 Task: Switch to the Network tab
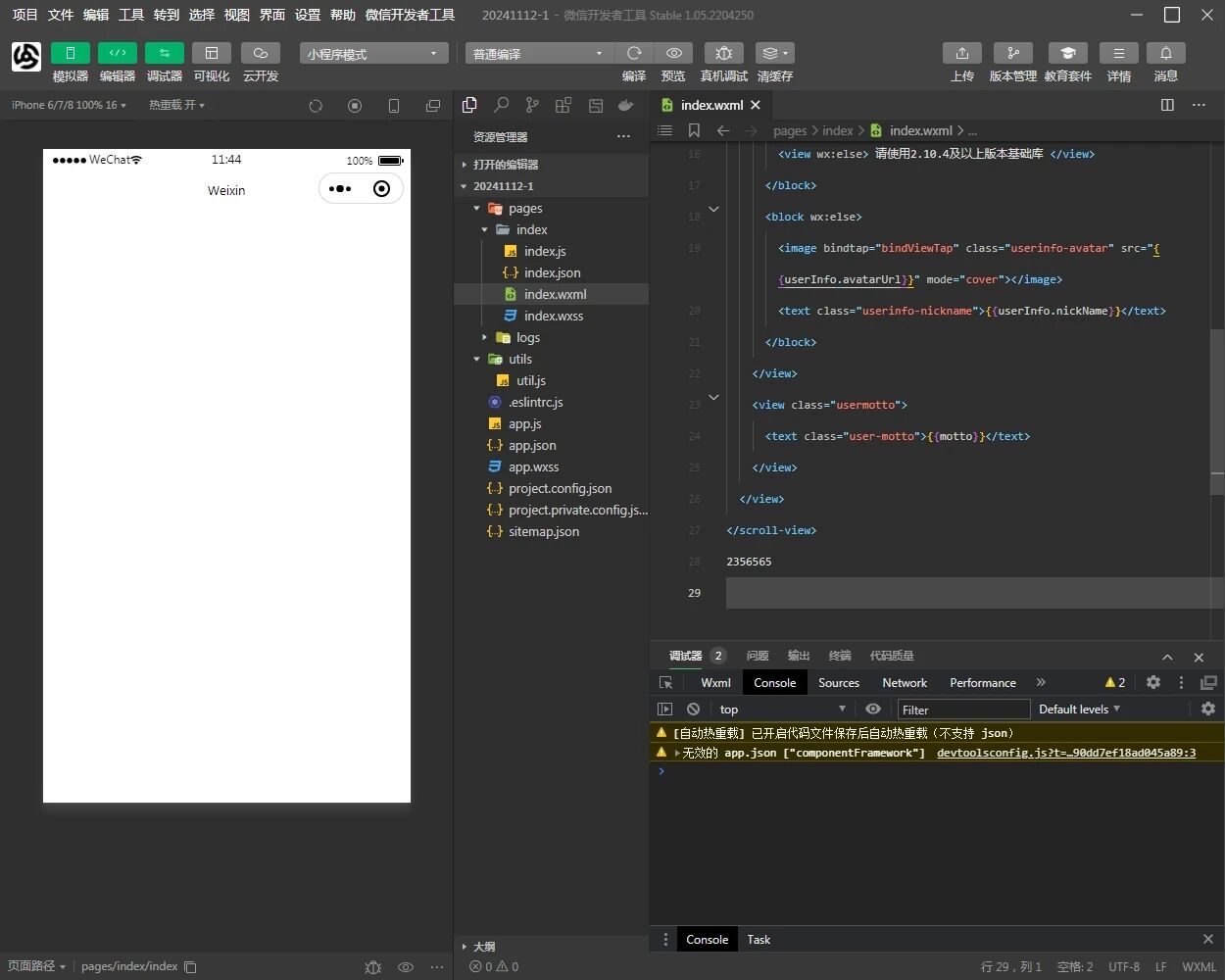(x=904, y=683)
